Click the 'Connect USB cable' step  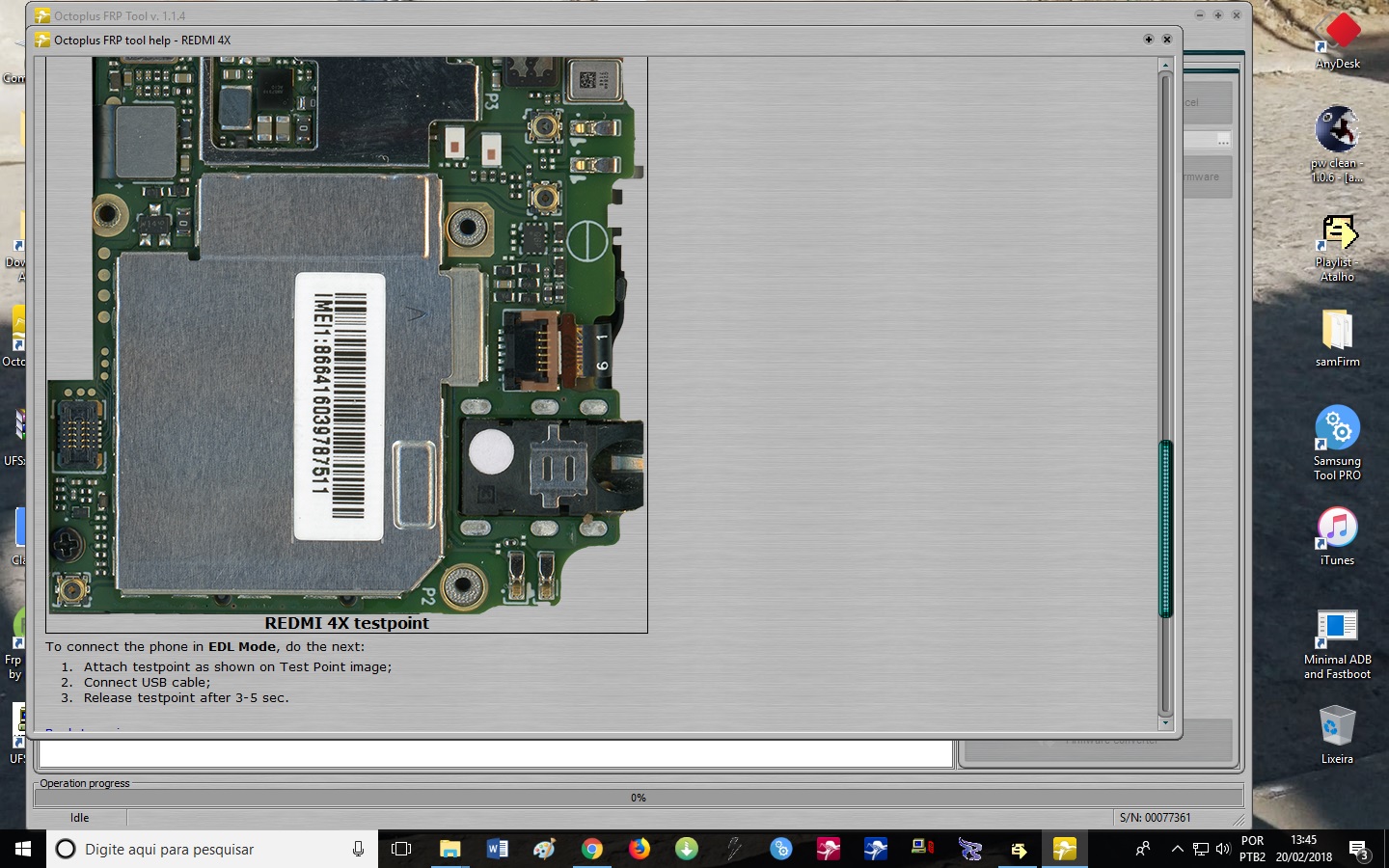pyautogui.click(x=147, y=682)
